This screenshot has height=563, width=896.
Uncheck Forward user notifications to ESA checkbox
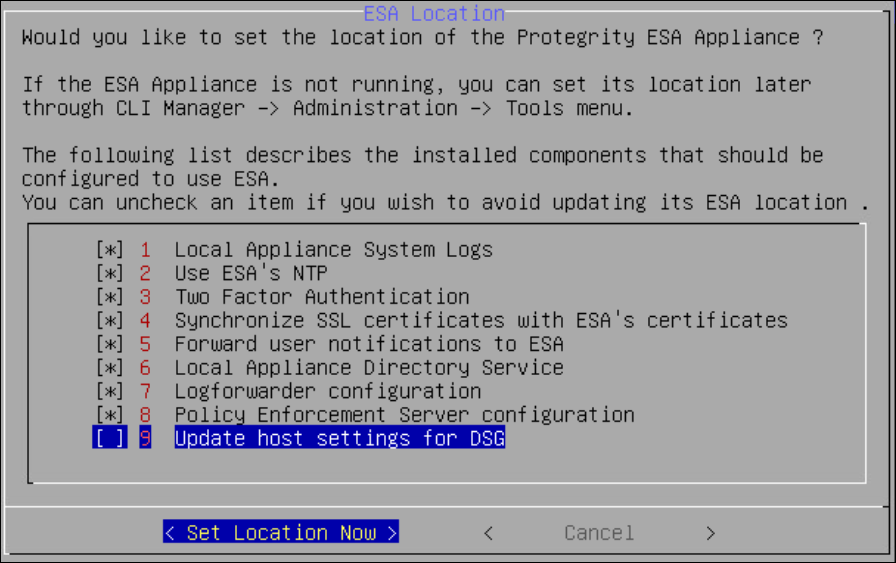pyautogui.click(x=110, y=344)
